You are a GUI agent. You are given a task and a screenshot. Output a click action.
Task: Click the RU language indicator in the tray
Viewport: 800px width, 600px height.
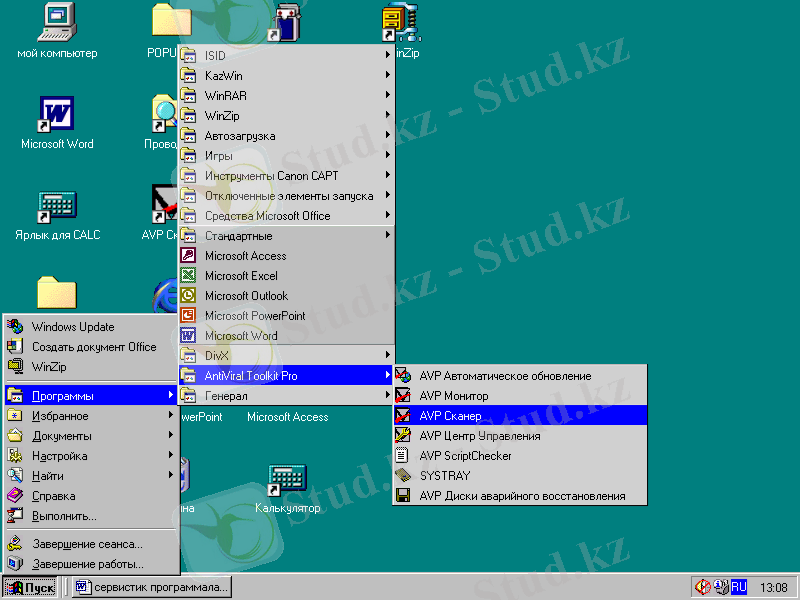[x=739, y=587]
